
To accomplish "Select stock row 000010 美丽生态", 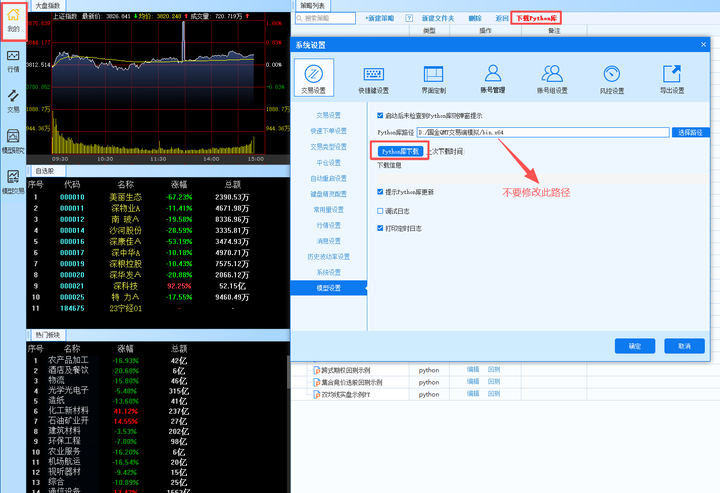I will (x=158, y=197).
